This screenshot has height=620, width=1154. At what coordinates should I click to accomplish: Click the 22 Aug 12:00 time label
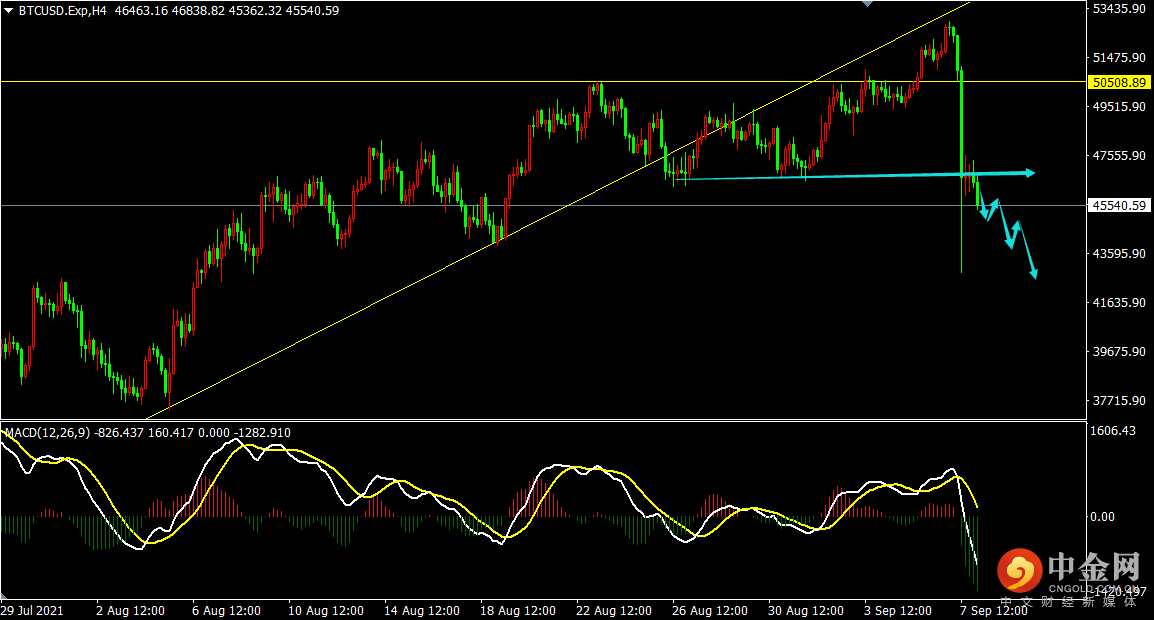tap(614, 610)
